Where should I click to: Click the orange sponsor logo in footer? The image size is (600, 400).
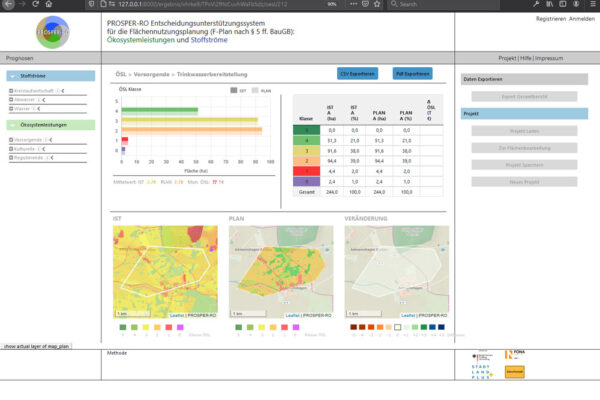point(515,372)
